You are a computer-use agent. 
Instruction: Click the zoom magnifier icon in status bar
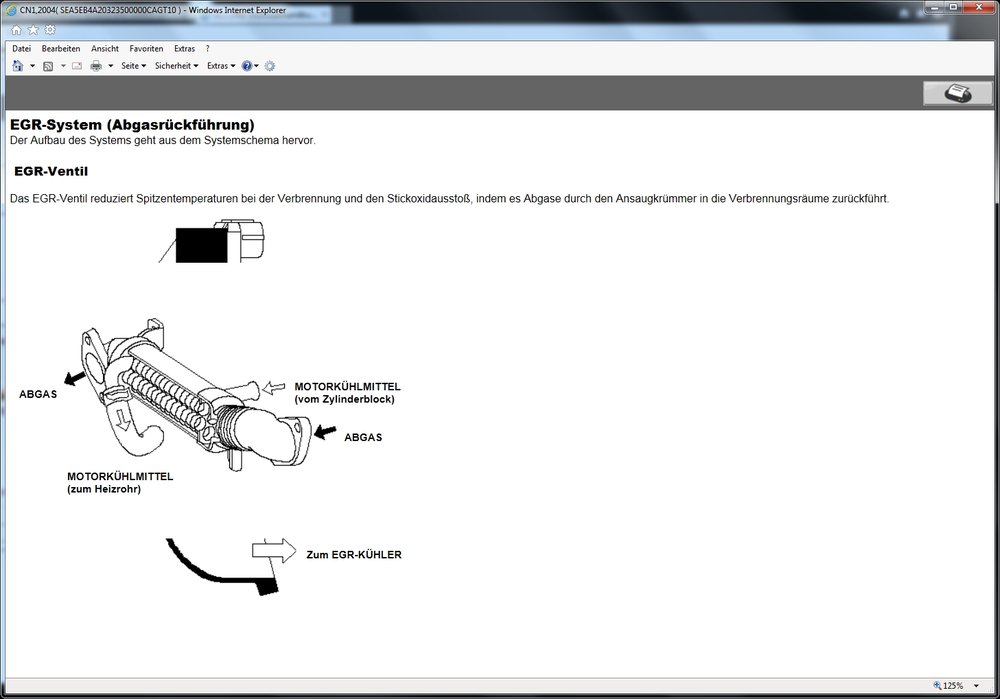[x=937, y=686]
